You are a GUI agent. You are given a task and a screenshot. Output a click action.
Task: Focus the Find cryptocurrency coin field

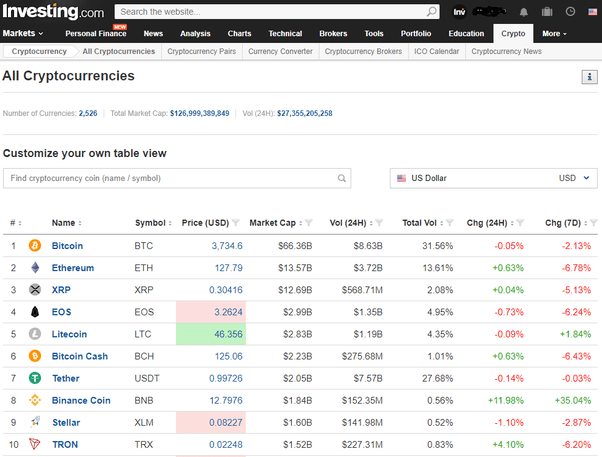pos(177,178)
